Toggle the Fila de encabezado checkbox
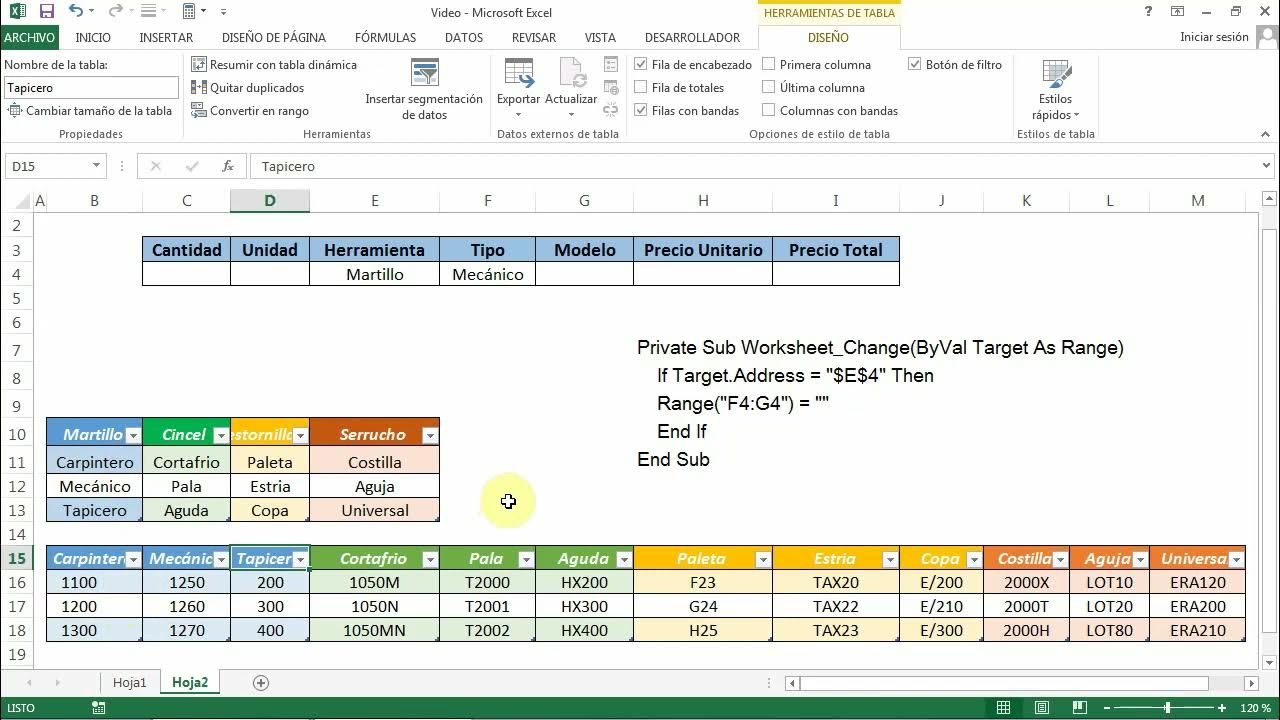The width and height of the screenshot is (1280, 720). (641, 64)
